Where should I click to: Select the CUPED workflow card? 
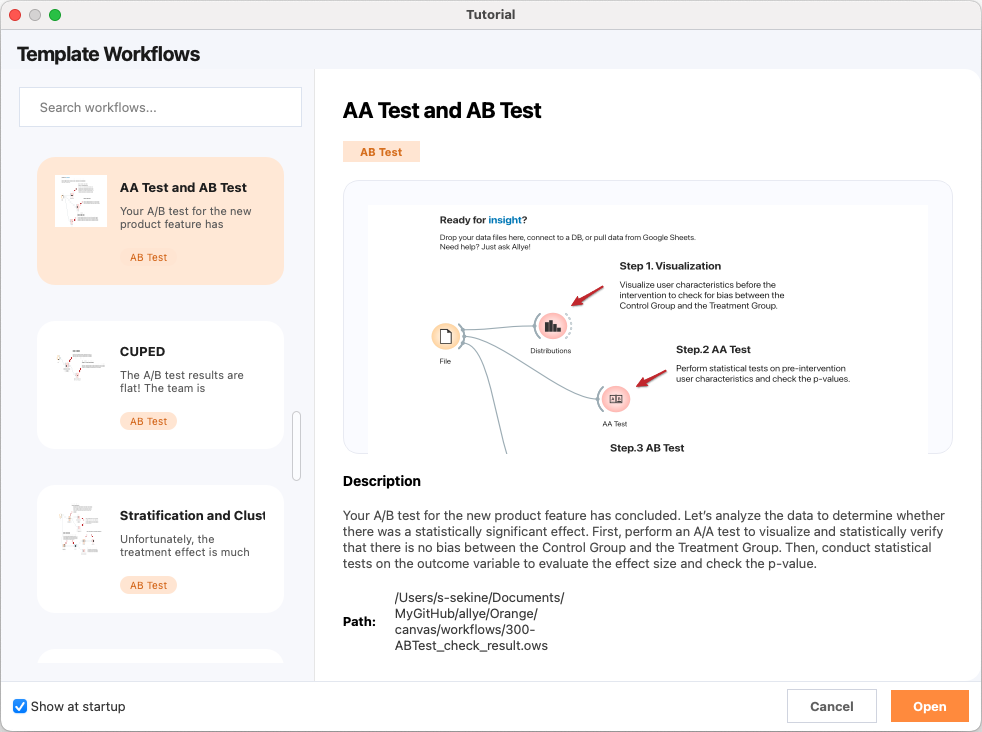tap(160, 385)
